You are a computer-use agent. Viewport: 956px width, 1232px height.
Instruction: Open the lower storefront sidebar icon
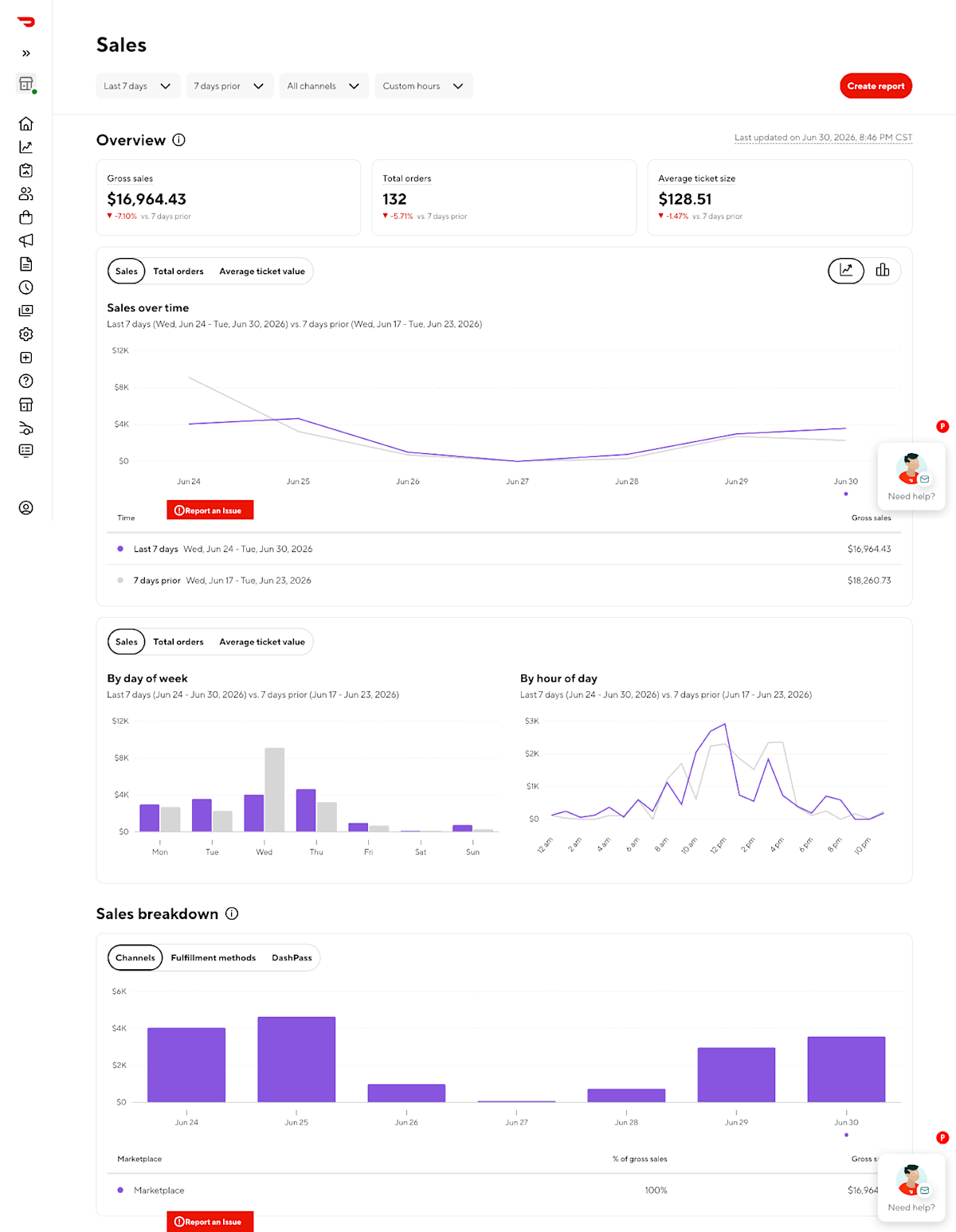pos(26,405)
